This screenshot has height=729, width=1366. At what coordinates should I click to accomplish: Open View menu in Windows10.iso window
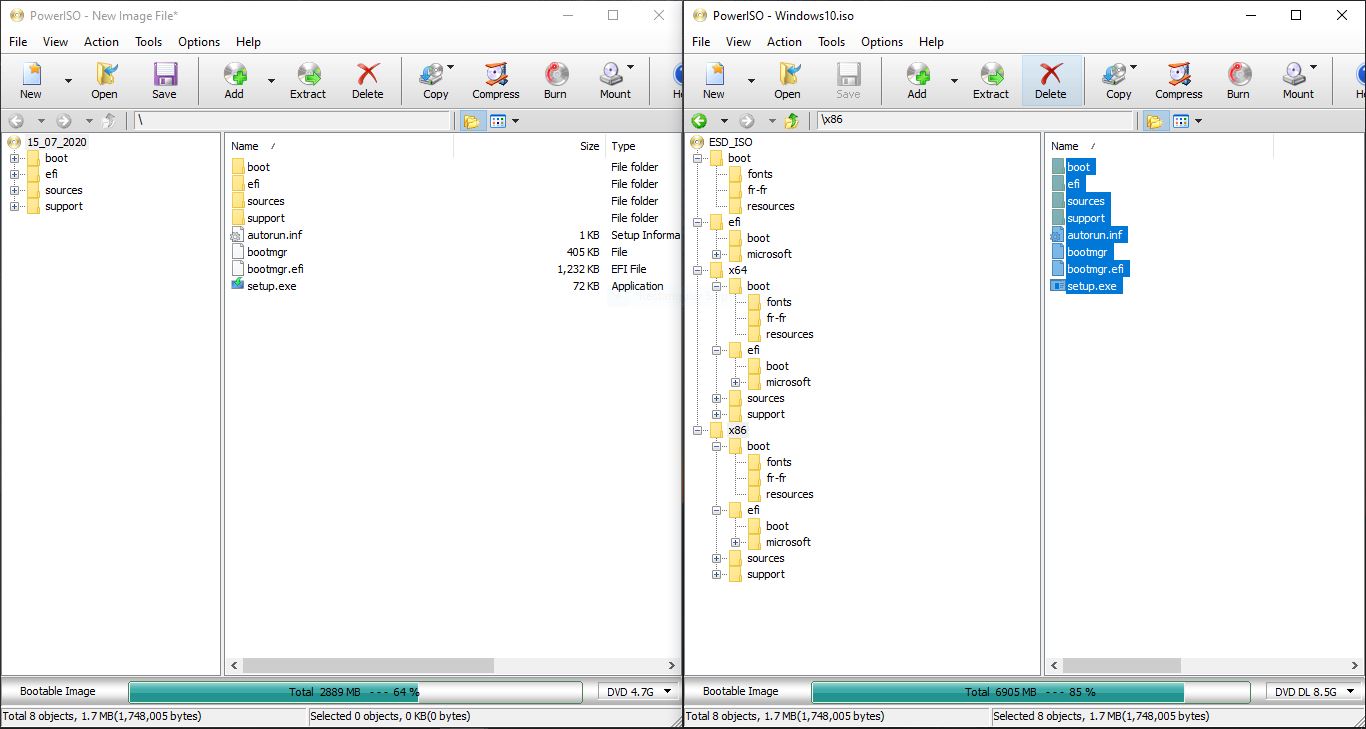pos(738,42)
